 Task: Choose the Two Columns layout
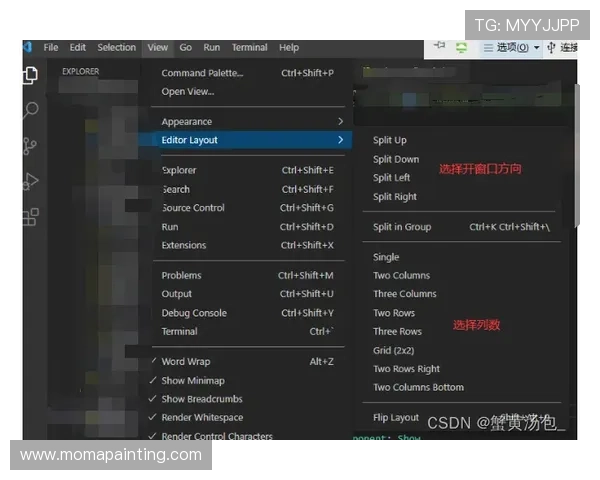(x=401, y=276)
